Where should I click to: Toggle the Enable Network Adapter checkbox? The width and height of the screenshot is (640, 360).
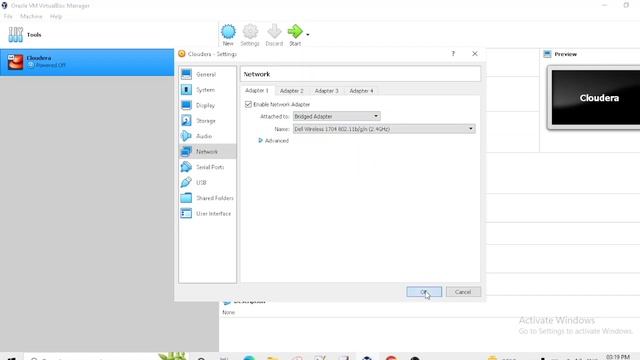pos(248,104)
